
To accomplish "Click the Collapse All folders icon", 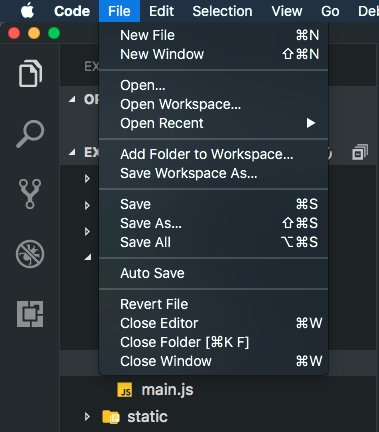I will pos(360,152).
